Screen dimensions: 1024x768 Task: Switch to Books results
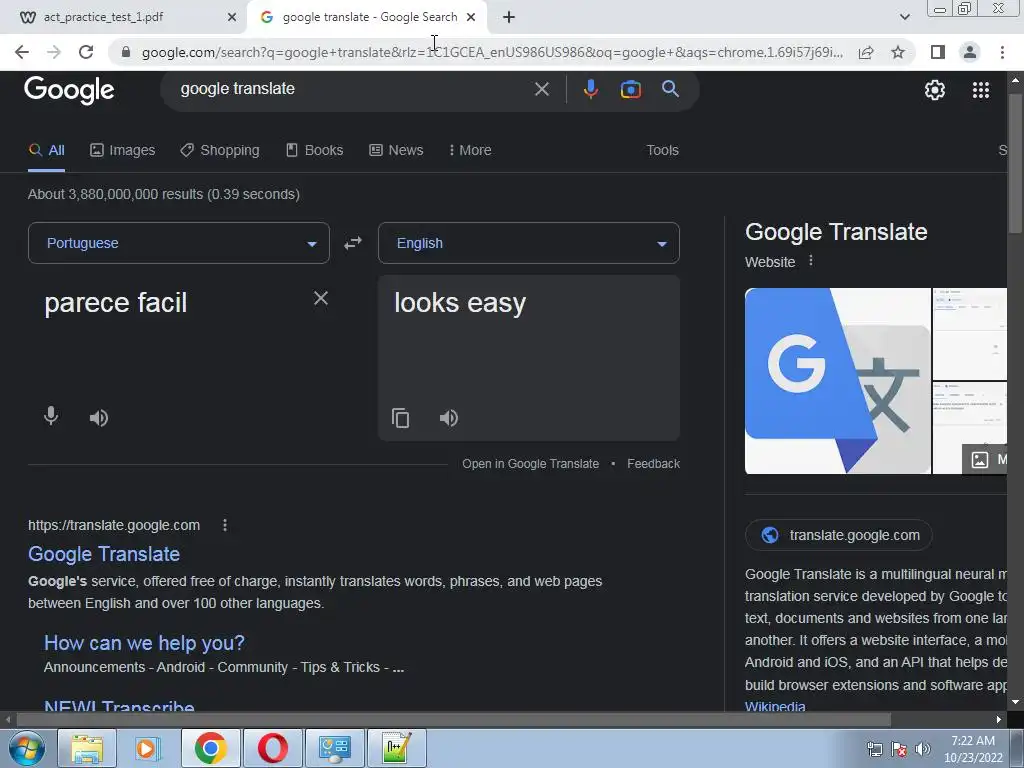[315, 150]
